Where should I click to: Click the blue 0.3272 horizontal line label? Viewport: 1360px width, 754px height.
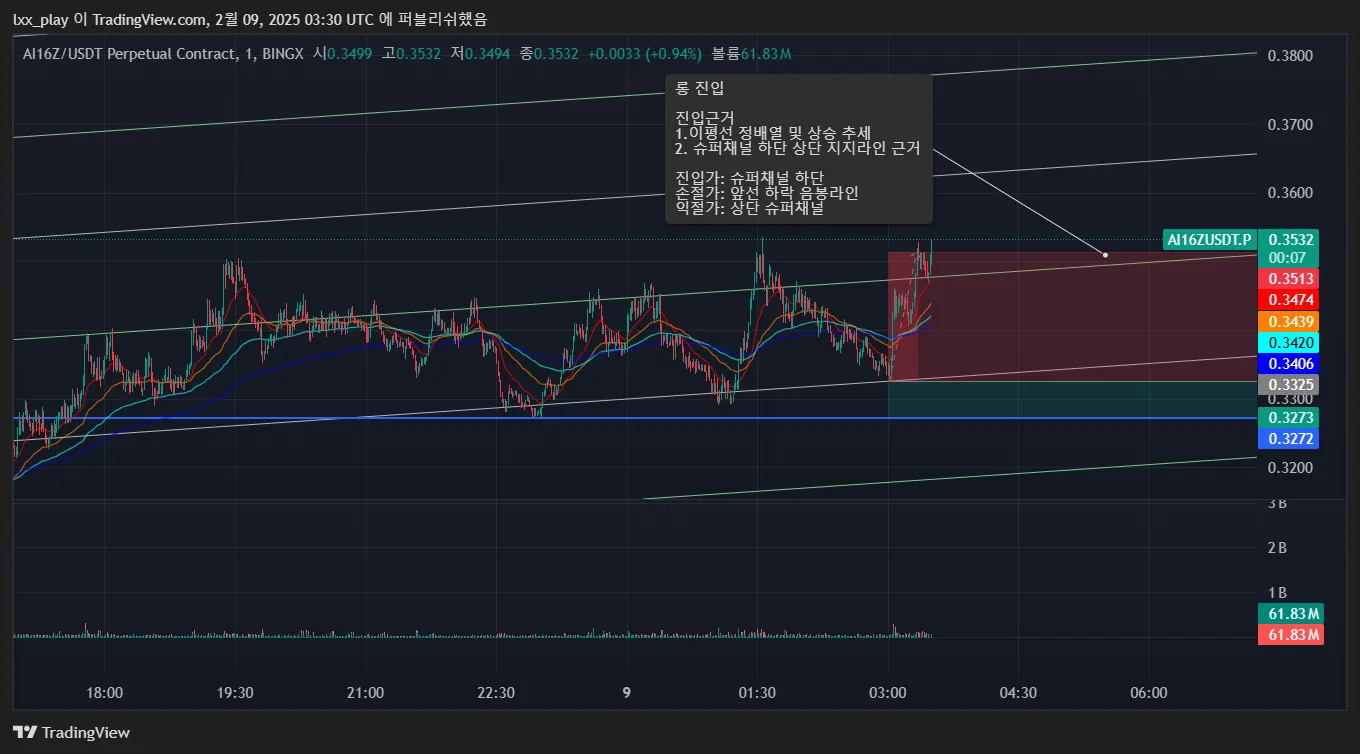[x=1290, y=439]
